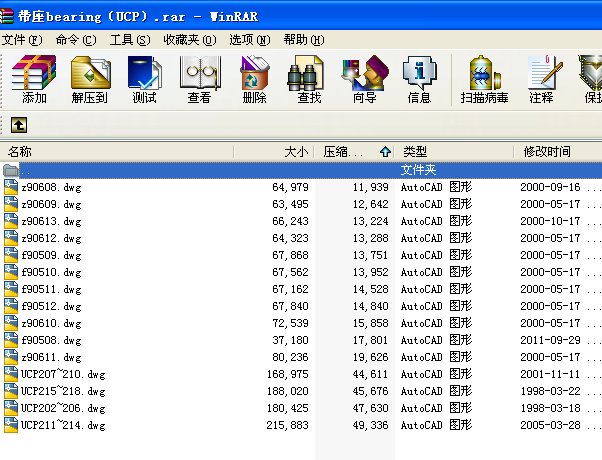The height and width of the screenshot is (460, 602).
Task: Go up one level with the arrow button
Action: click(x=19, y=125)
